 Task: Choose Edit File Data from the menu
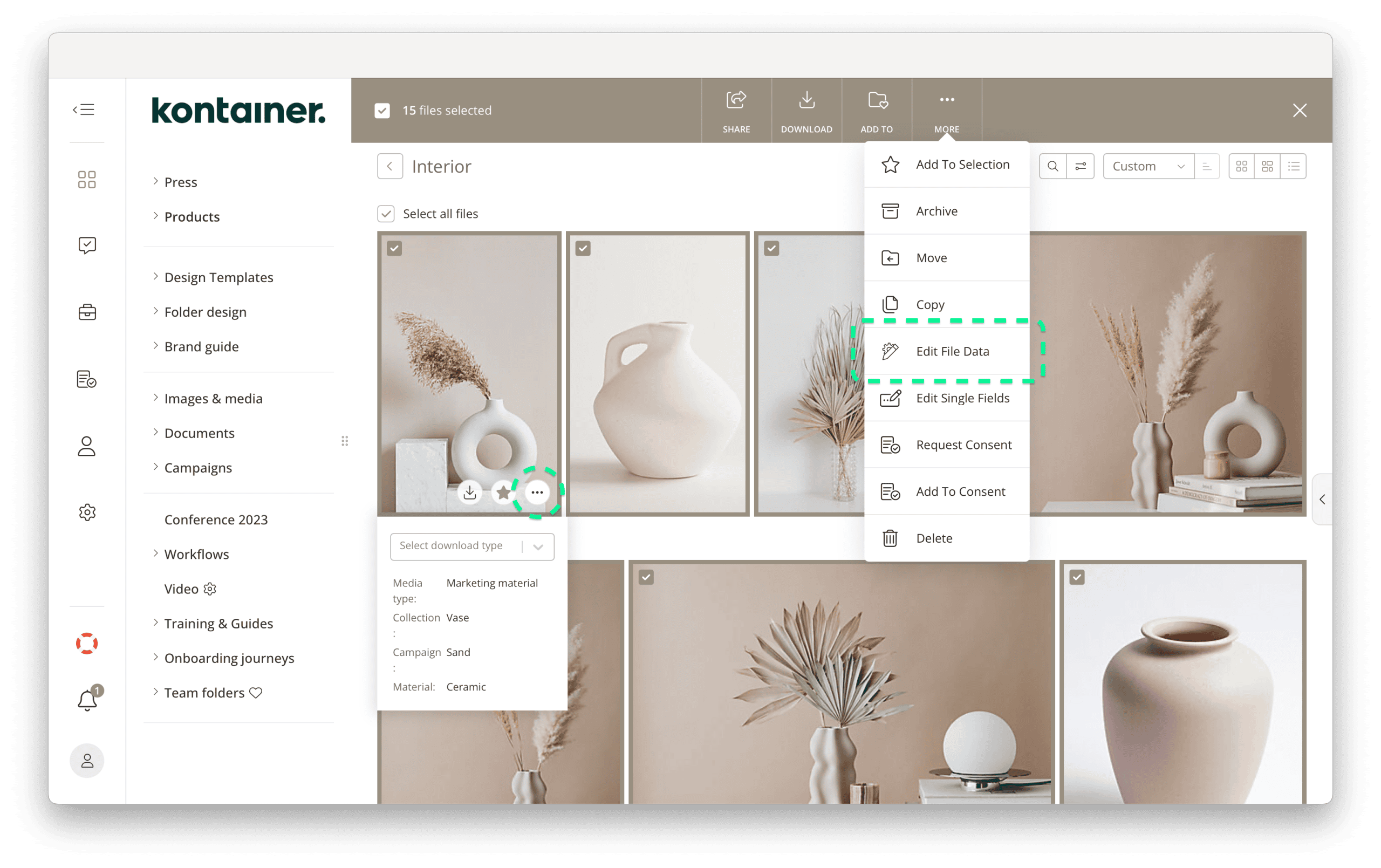pos(952,351)
